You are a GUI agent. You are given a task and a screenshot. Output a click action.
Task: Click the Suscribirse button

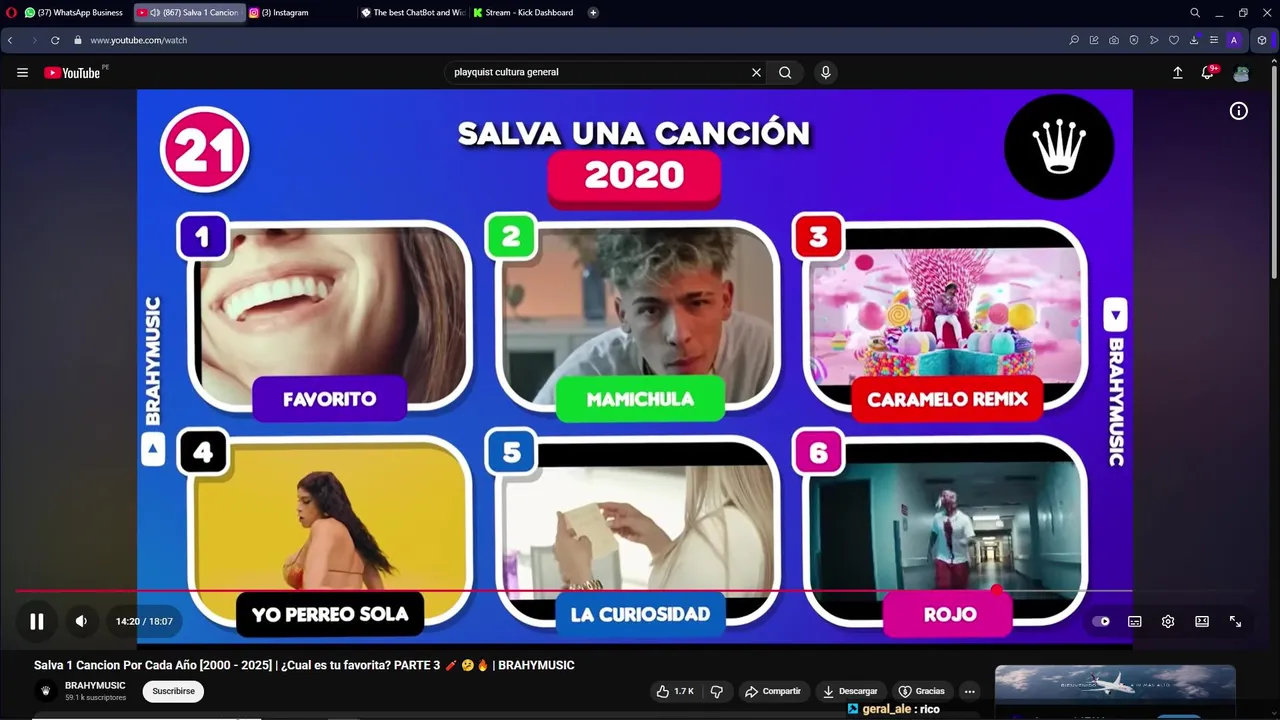pos(173,691)
